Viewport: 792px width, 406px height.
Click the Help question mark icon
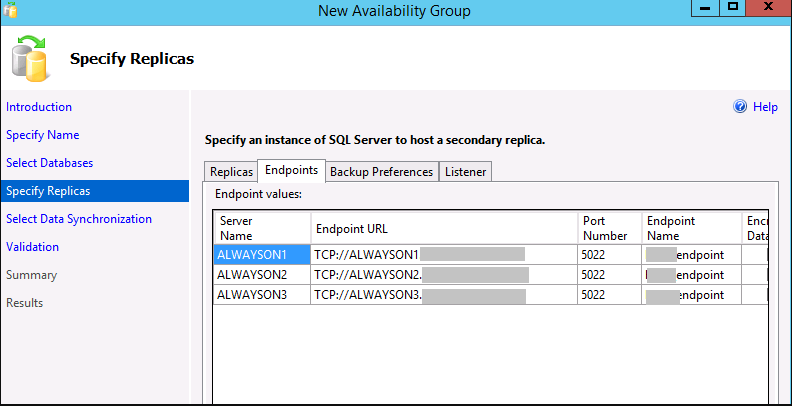(x=740, y=107)
